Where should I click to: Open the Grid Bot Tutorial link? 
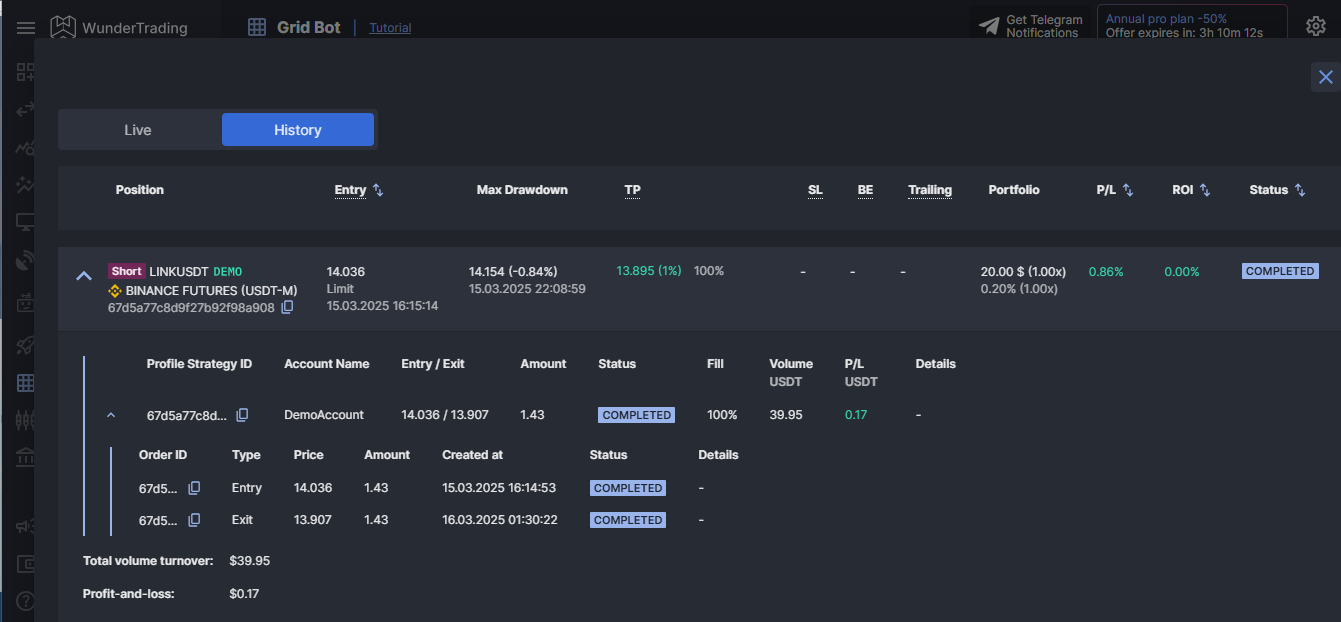(389, 27)
